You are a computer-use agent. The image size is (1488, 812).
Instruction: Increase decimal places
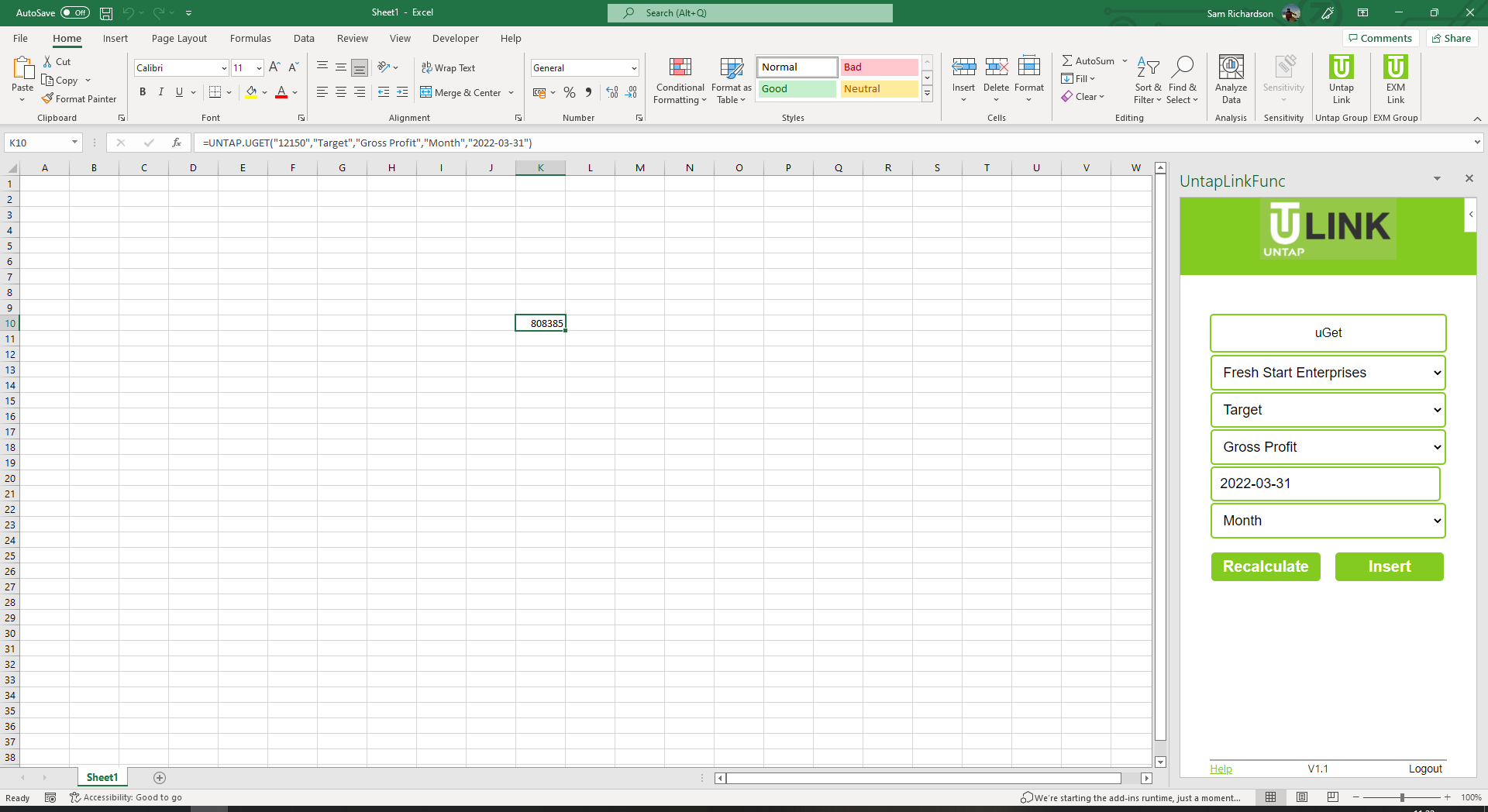[612, 92]
